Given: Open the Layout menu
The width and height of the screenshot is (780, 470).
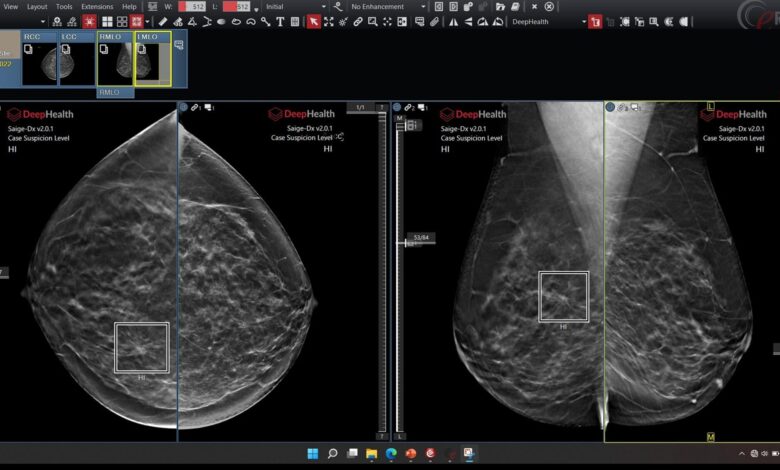Looking at the screenshot, I should (x=37, y=6).
